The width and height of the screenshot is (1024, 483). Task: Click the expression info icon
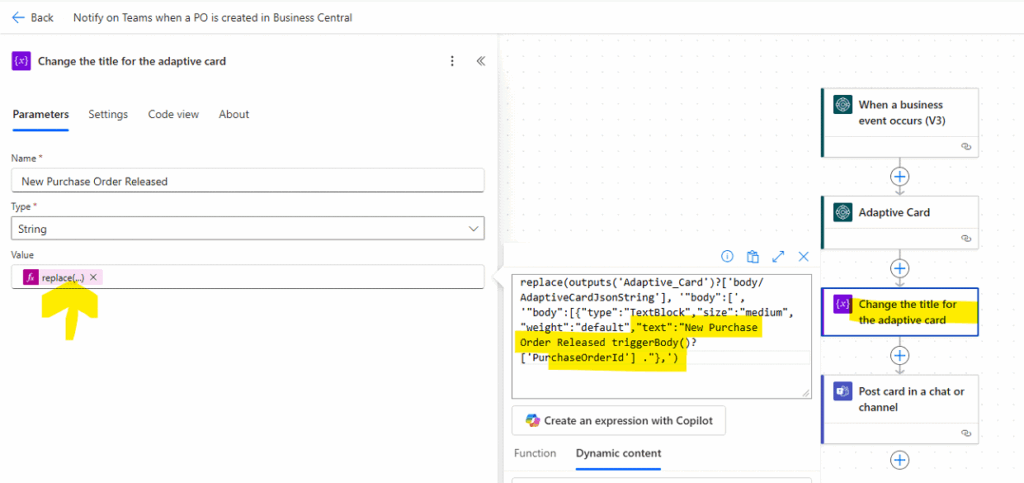point(727,256)
